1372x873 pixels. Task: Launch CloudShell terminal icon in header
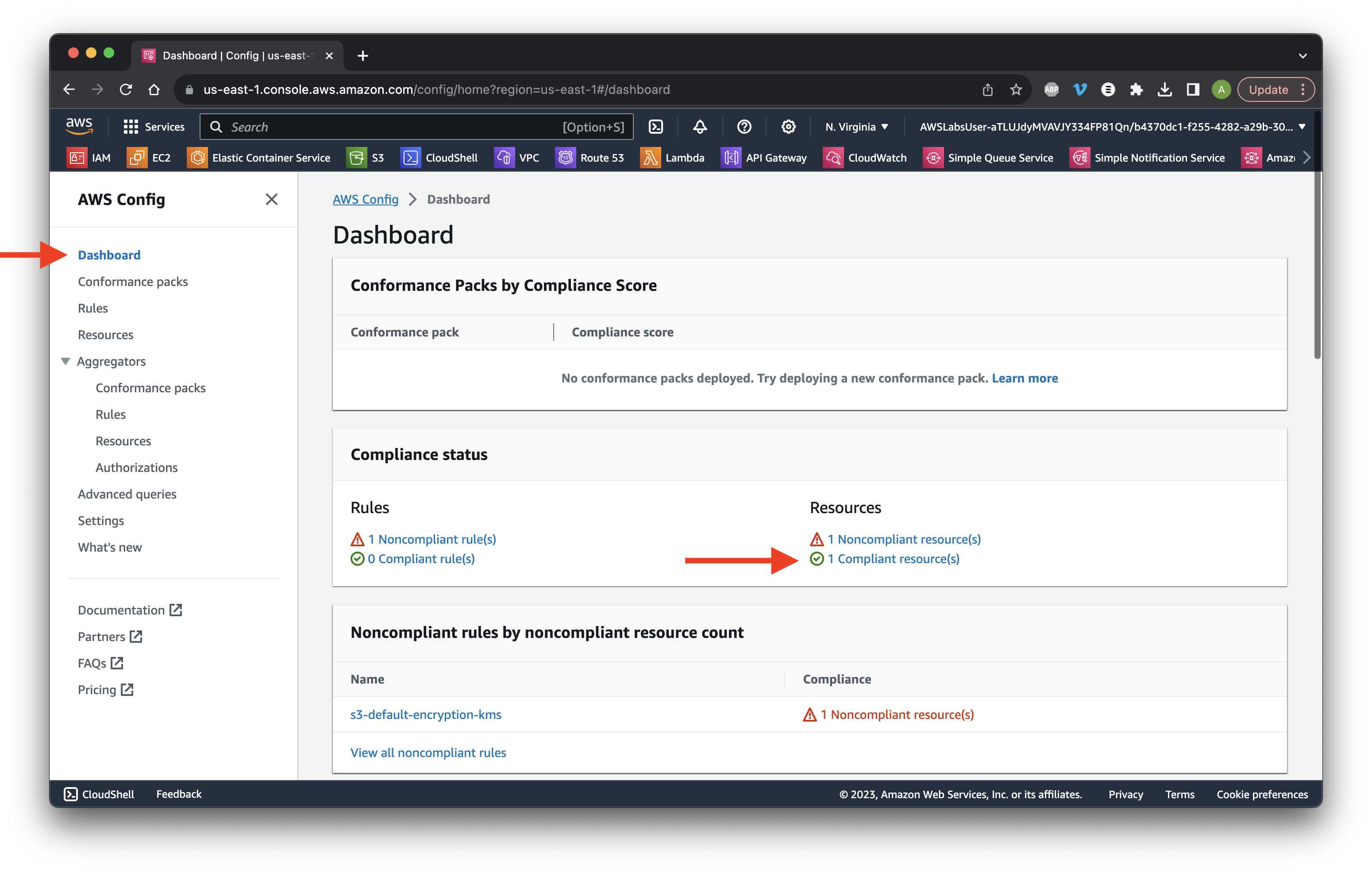[656, 127]
